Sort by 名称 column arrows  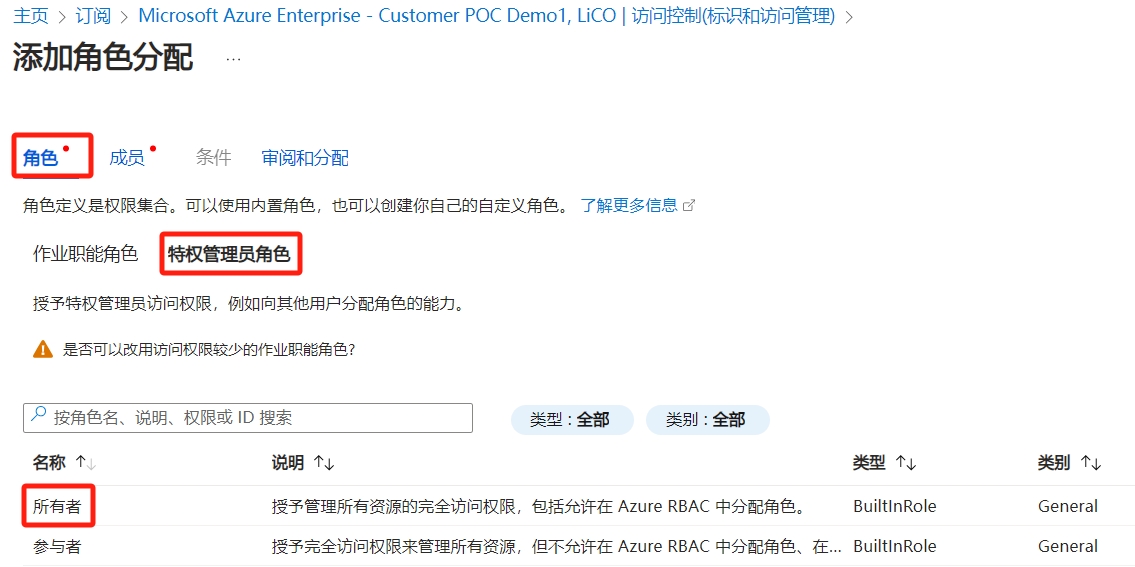pyautogui.click(x=86, y=463)
